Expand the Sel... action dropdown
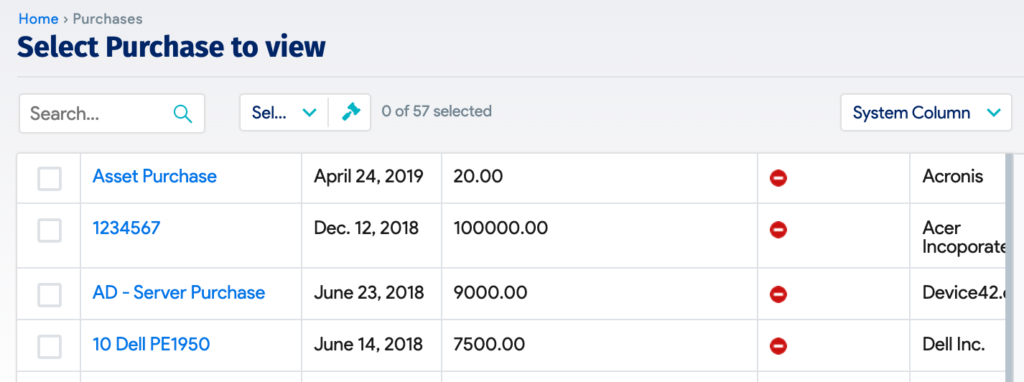Screen dimensions: 1024x382 click(x=284, y=112)
